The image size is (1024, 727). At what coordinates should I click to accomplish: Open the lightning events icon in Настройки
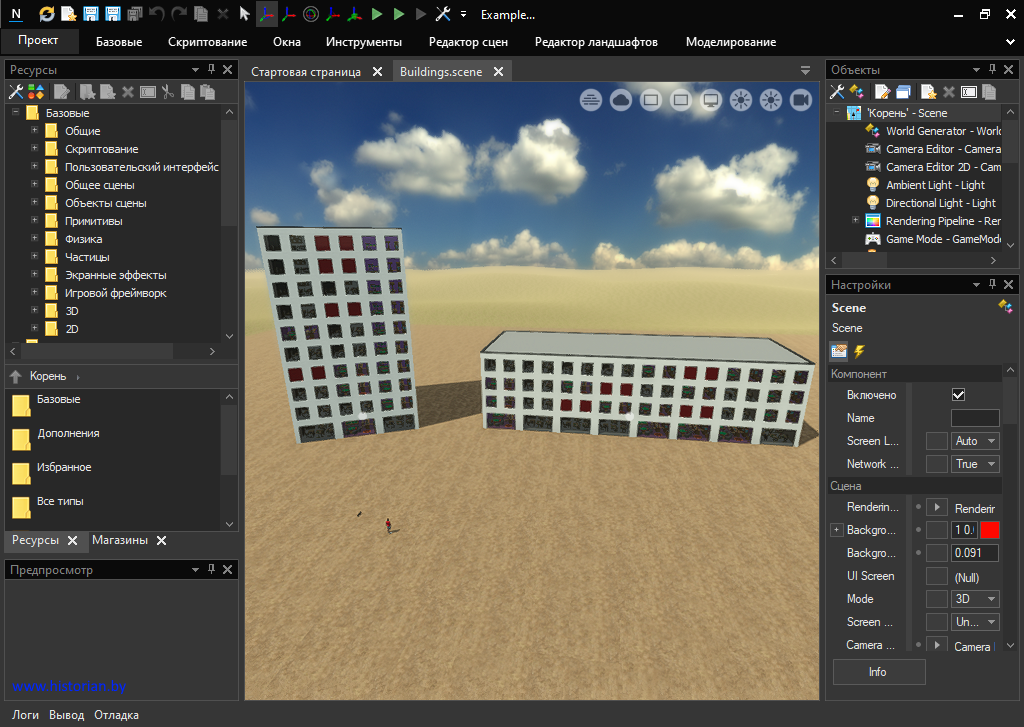point(859,351)
